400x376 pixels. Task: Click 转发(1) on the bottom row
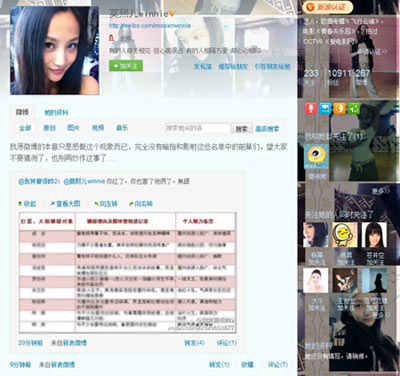(x=219, y=365)
